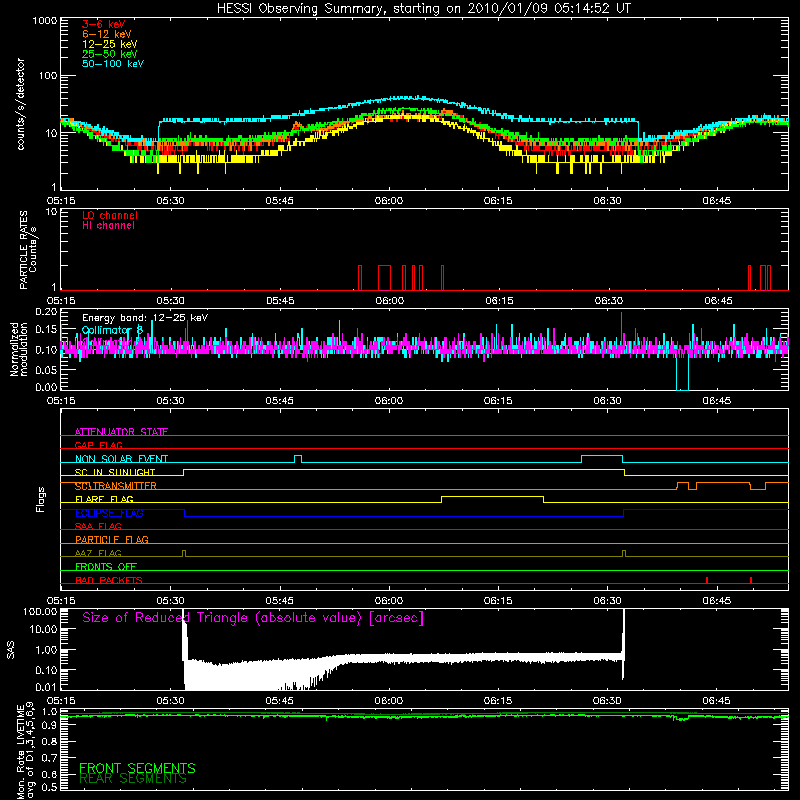The height and width of the screenshot is (800, 800).
Task: Click the FLARE FLAG label
Action: point(104,499)
